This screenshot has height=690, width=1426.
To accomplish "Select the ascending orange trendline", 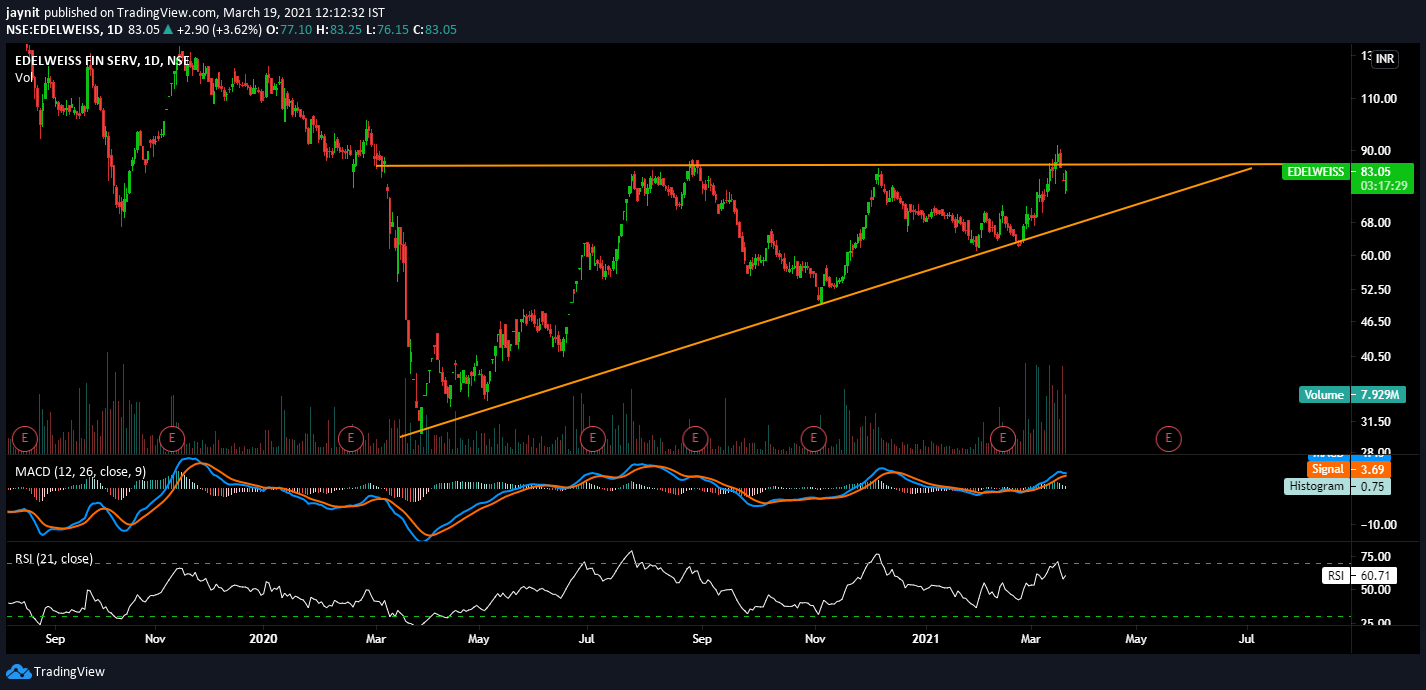I will pos(825,302).
